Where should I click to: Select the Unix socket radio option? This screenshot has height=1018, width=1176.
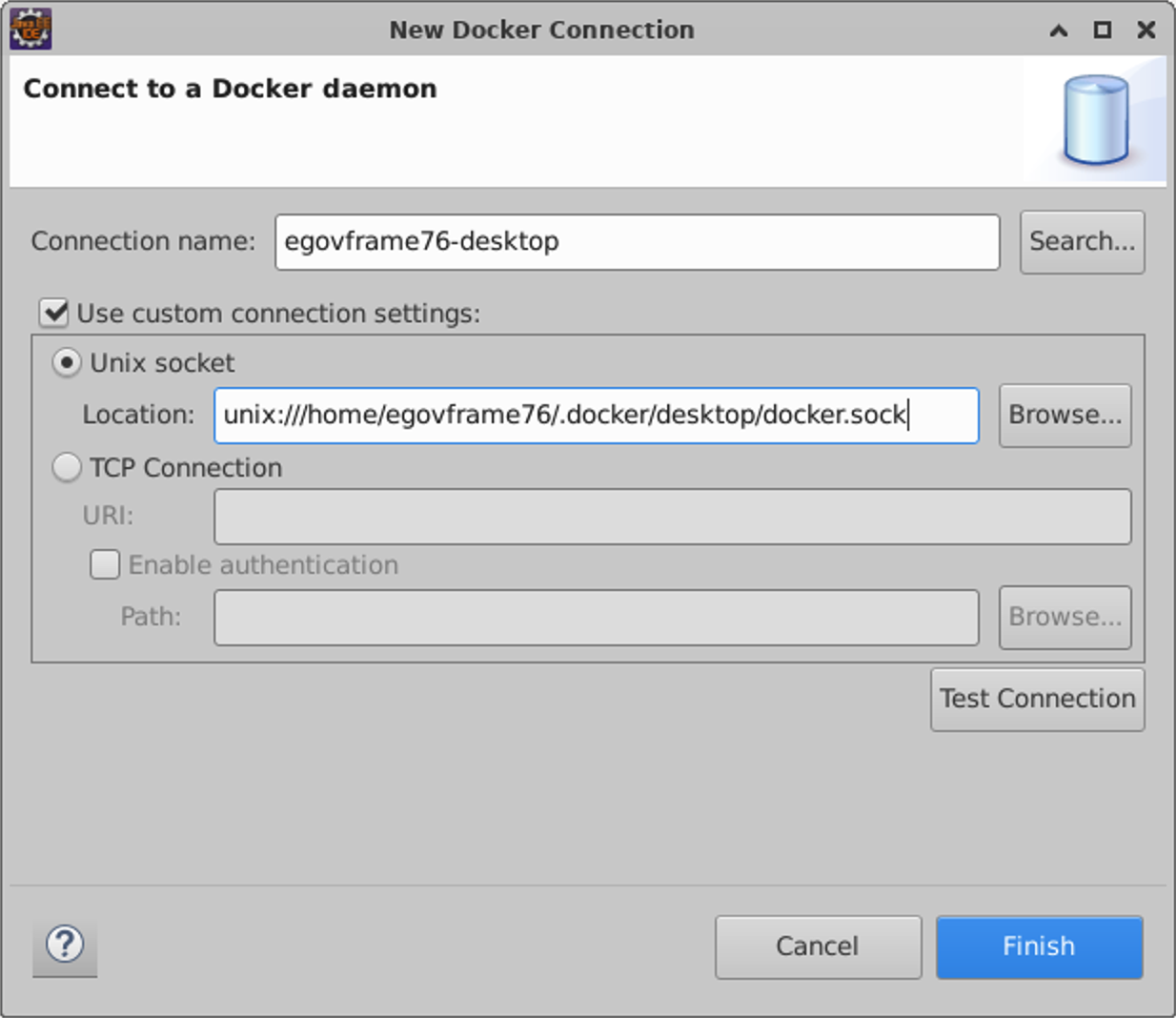tap(67, 363)
